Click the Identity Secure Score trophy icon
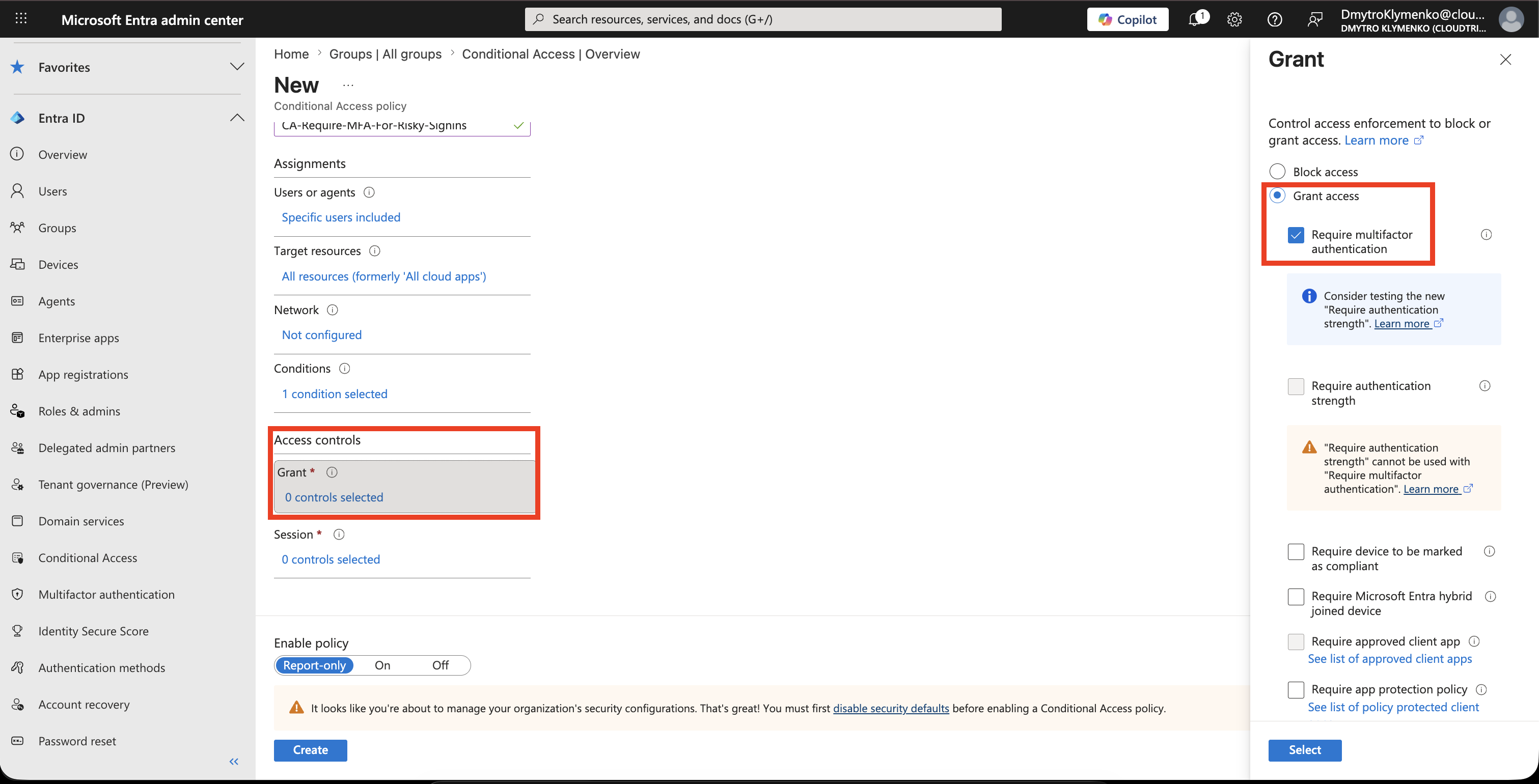 (x=17, y=631)
